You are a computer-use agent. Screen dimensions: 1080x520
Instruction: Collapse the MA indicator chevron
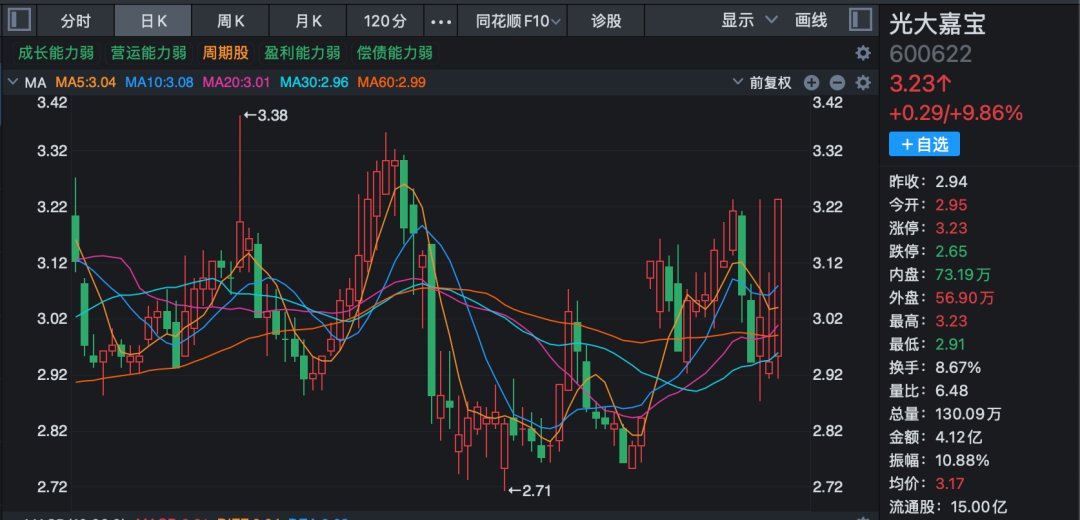pos(13,83)
